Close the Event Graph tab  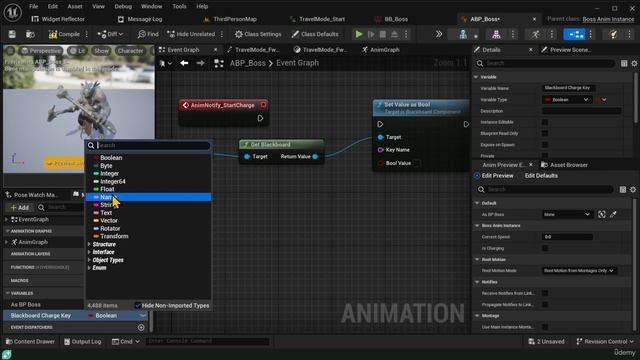pyautogui.click(x=216, y=50)
